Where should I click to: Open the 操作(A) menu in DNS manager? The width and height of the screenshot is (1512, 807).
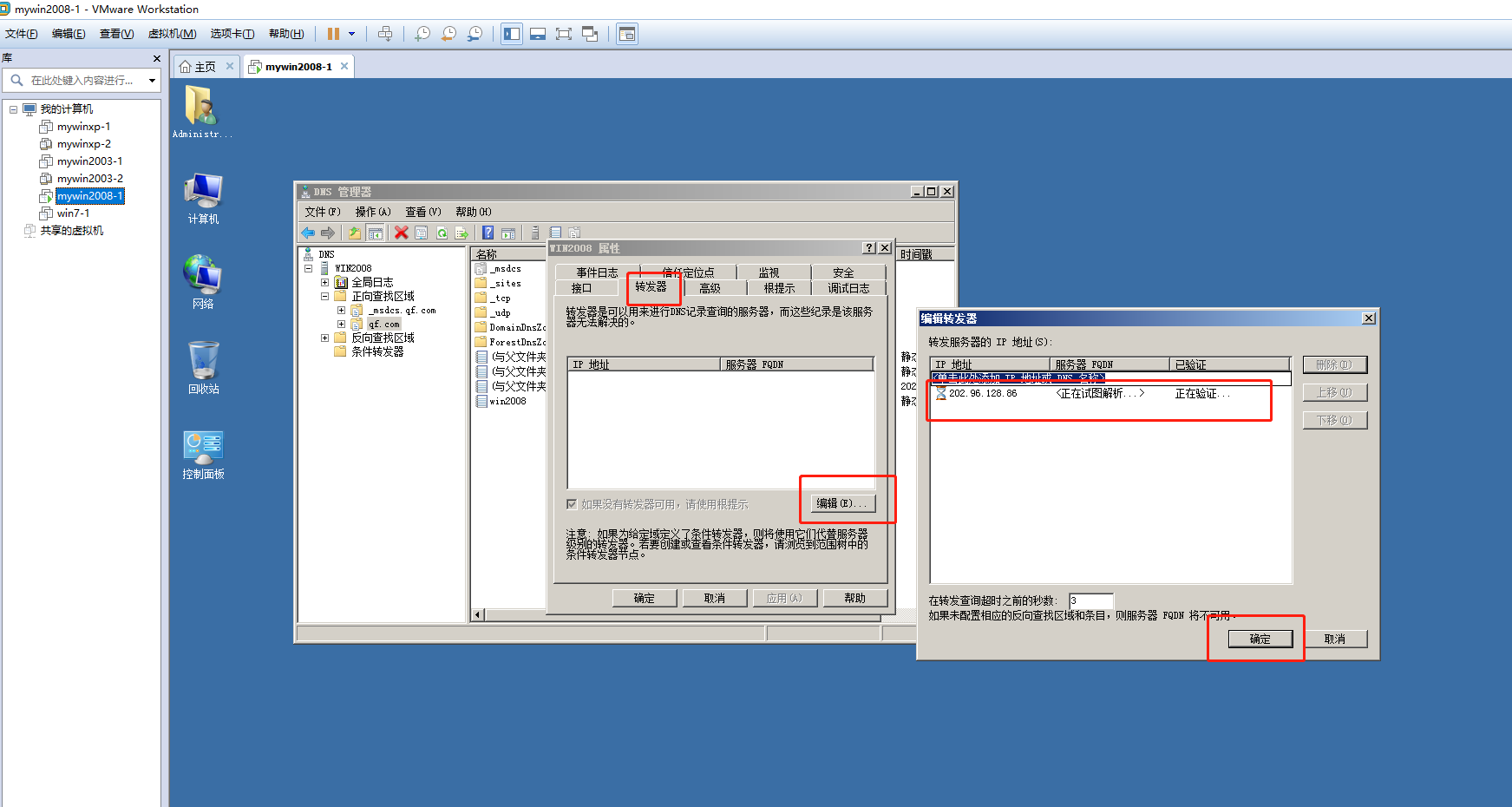373,212
